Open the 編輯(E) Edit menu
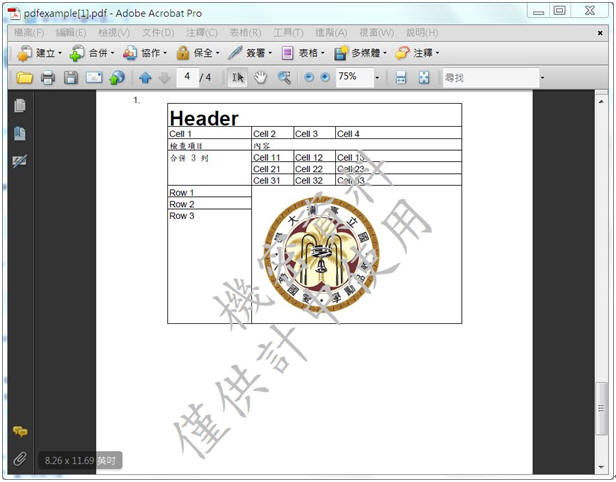 click(x=71, y=33)
